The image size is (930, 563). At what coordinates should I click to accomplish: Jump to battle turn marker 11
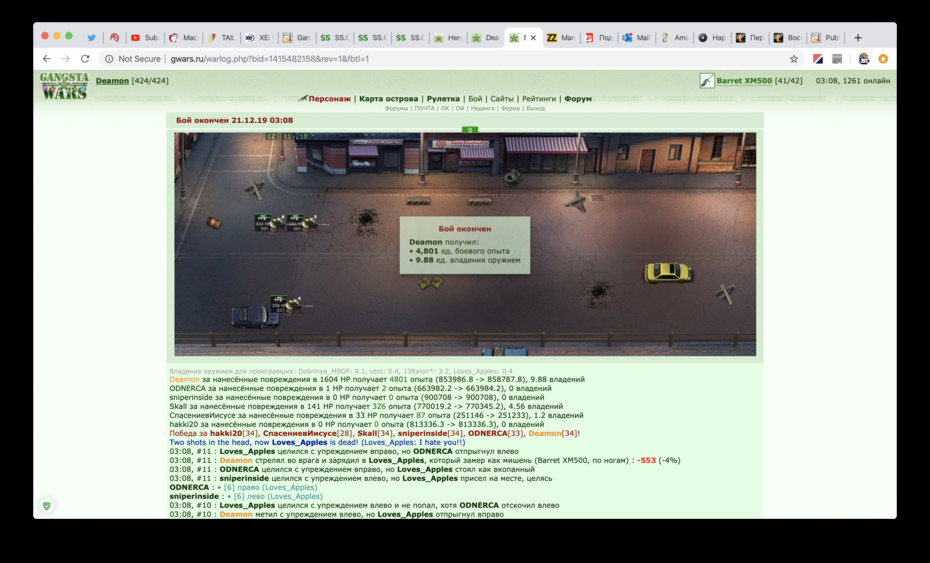[x=287, y=136]
